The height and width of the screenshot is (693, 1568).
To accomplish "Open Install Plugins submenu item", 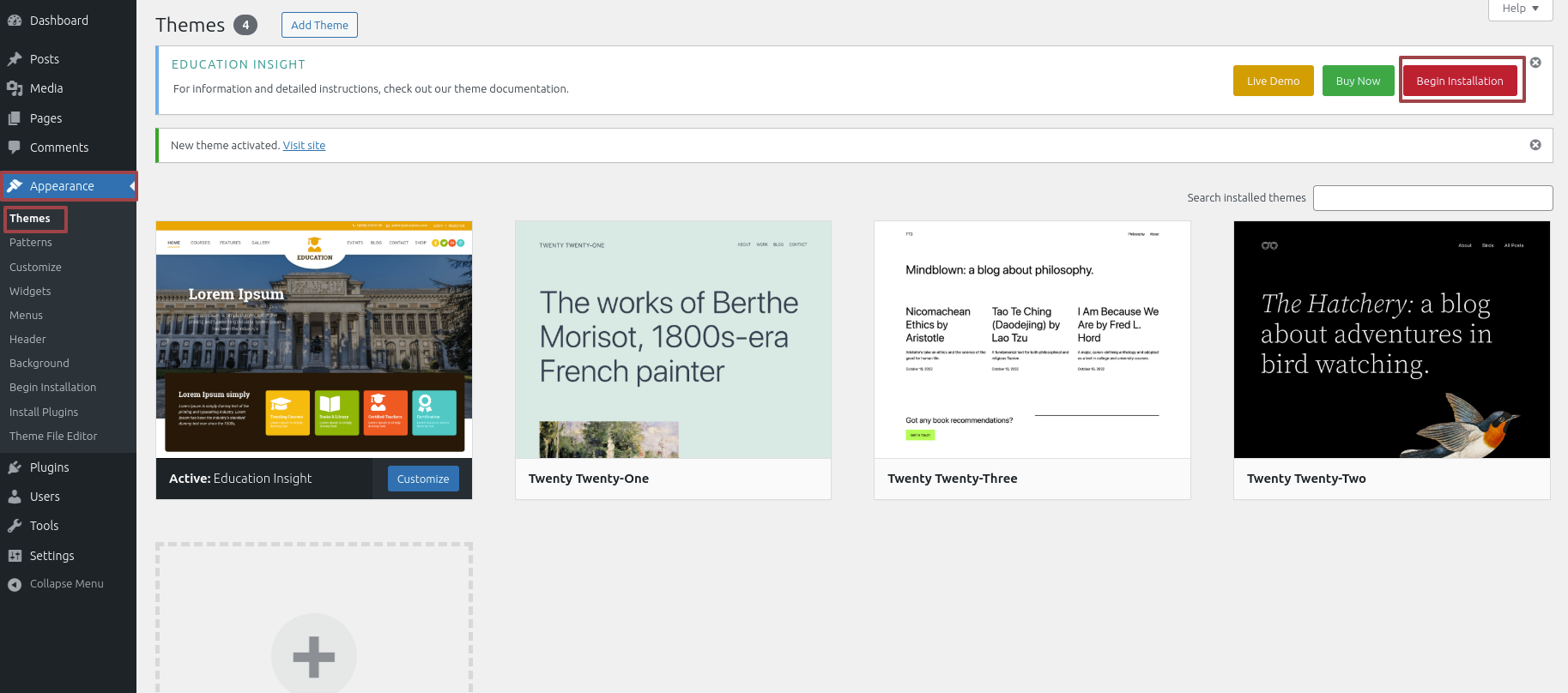I will 44,413.
